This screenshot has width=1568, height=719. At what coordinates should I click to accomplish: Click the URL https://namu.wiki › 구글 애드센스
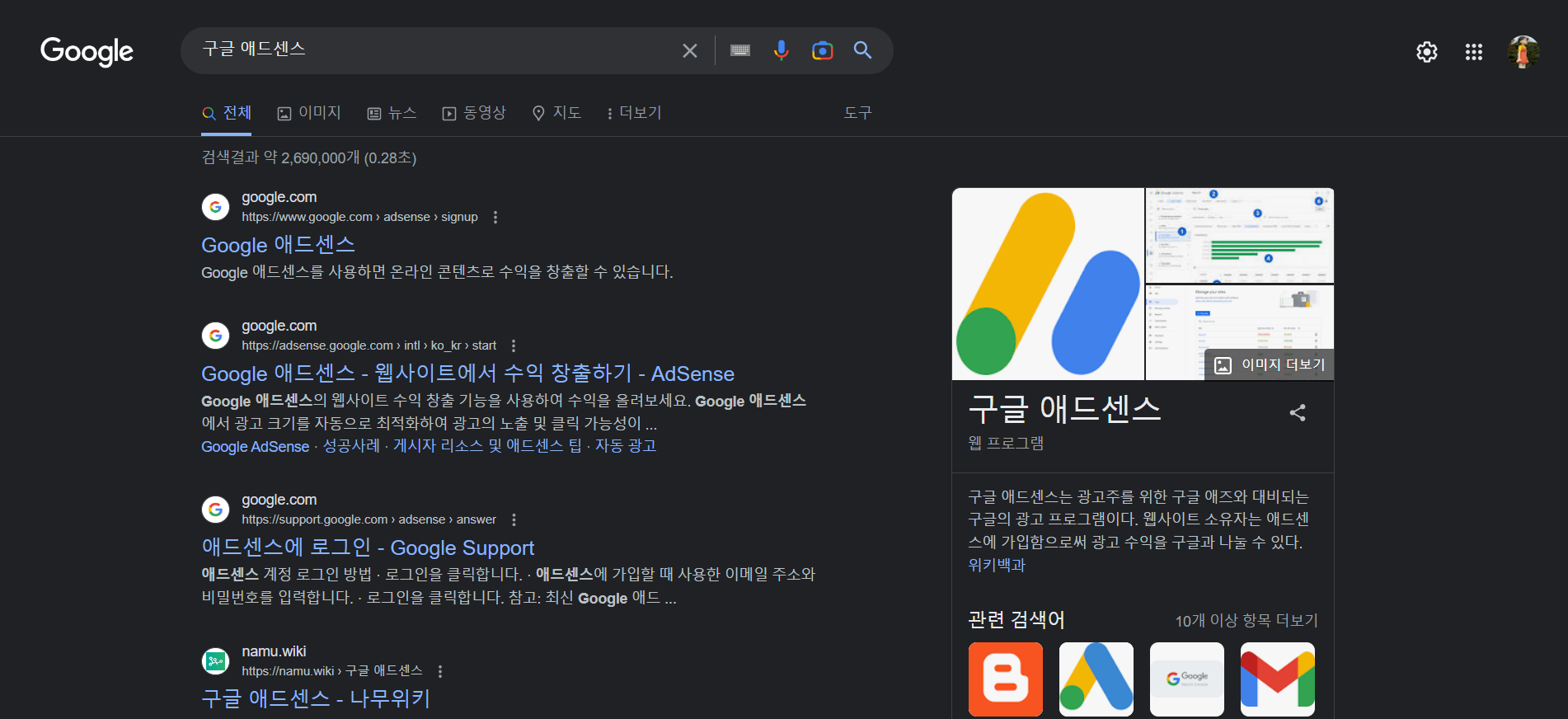coord(332,671)
